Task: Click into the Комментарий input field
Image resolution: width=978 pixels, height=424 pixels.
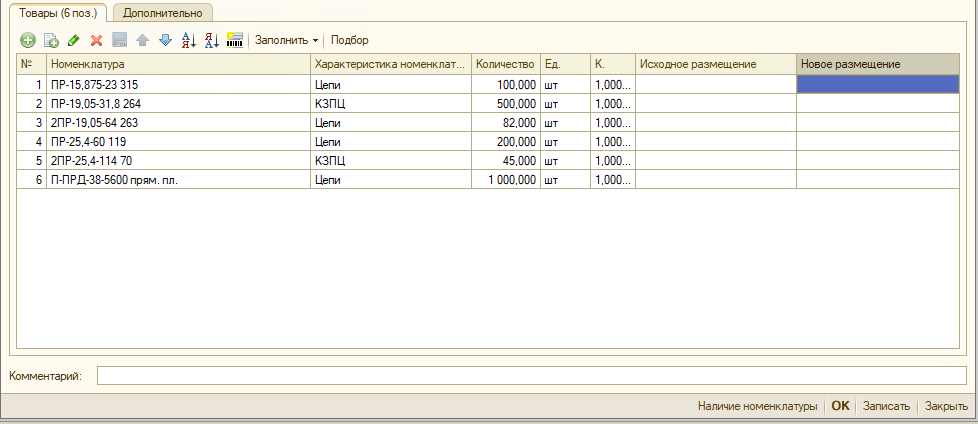Action: pyautogui.click(x=531, y=376)
